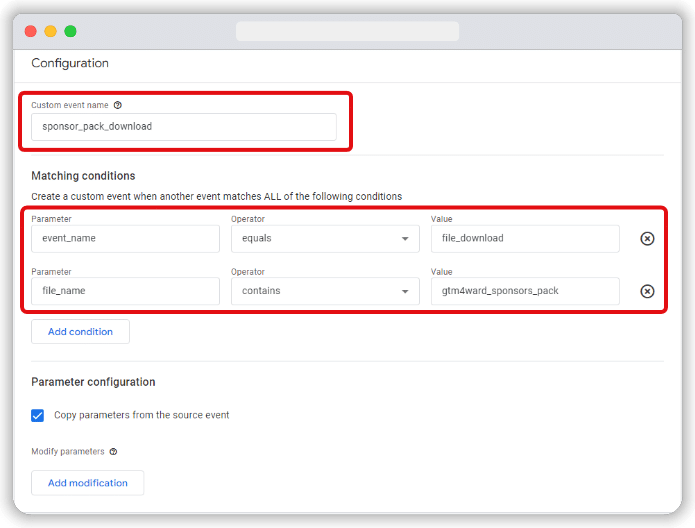
Task: Click the green maximize window button
Action: (x=70, y=31)
